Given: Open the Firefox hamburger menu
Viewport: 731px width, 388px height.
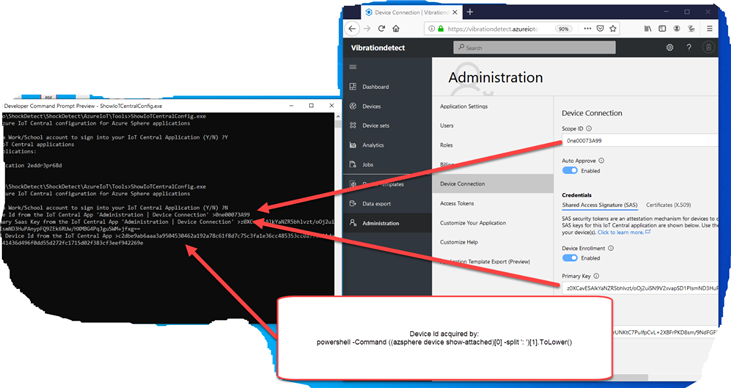Looking at the screenshot, I should click(710, 28).
